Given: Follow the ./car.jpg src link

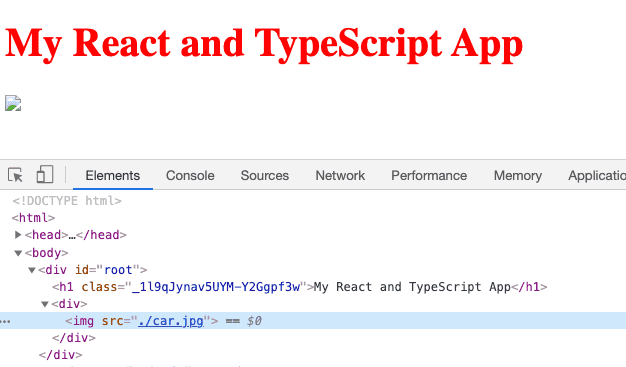Looking at the screenshot, I should [171, 321].
